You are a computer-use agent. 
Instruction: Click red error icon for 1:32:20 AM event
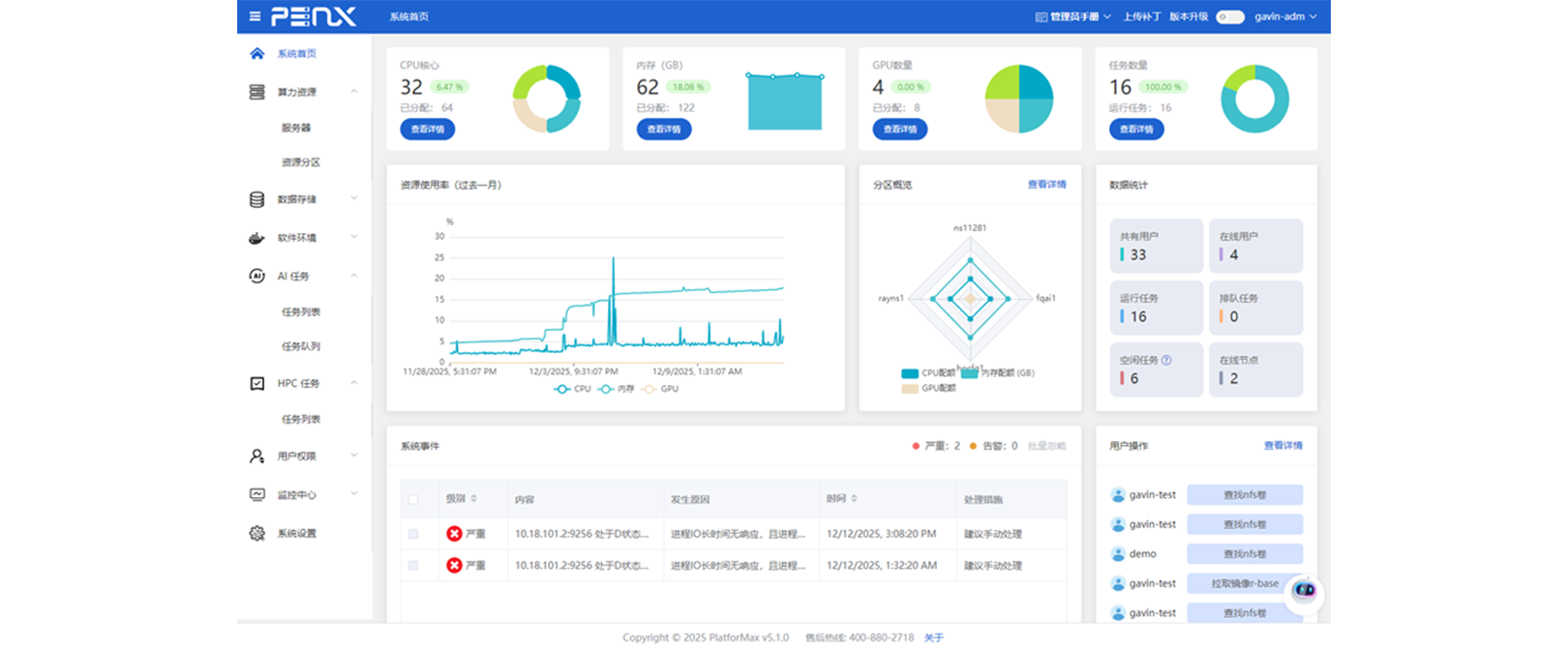tap(454, 565)
